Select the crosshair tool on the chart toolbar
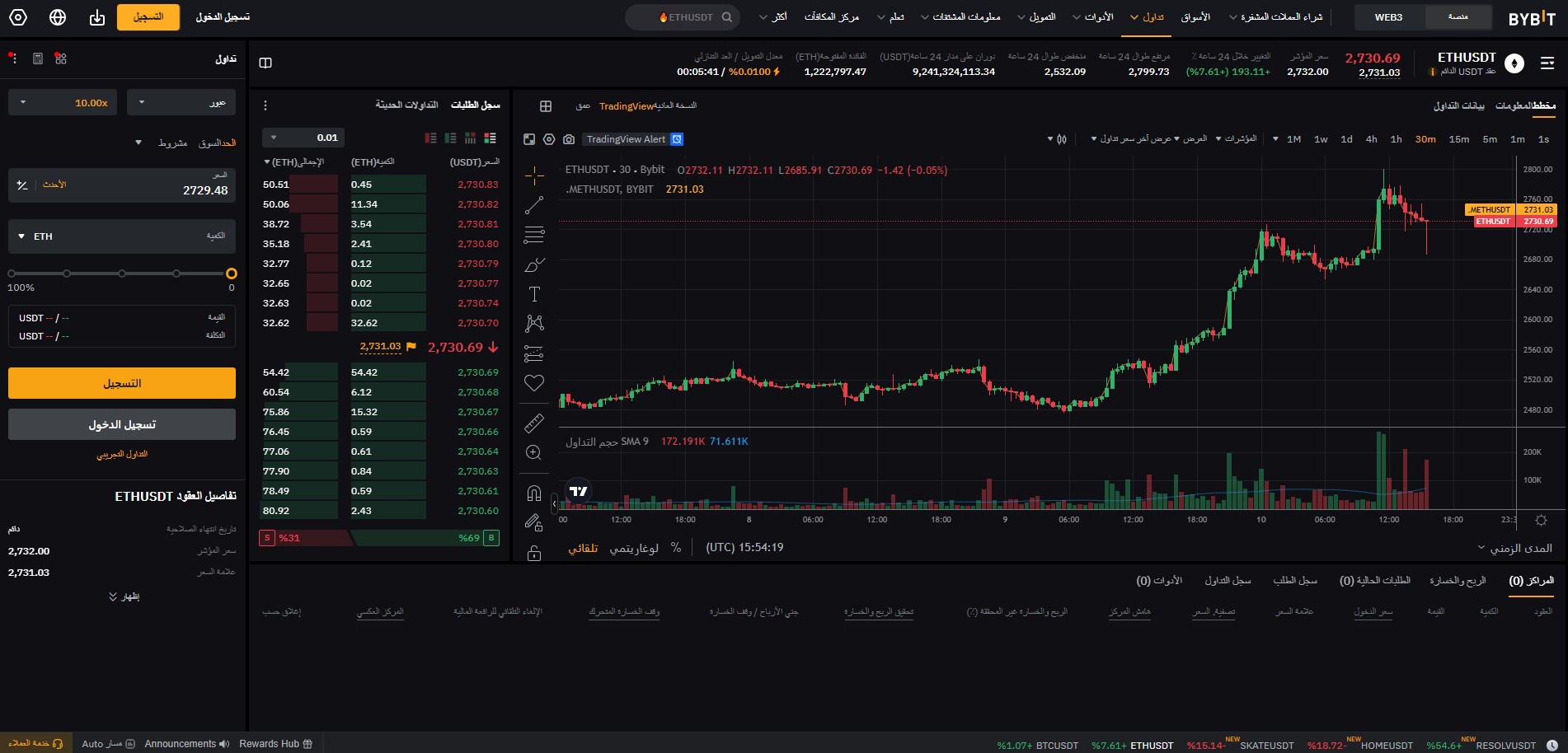The image size is (1568, 753). point(534,174)
